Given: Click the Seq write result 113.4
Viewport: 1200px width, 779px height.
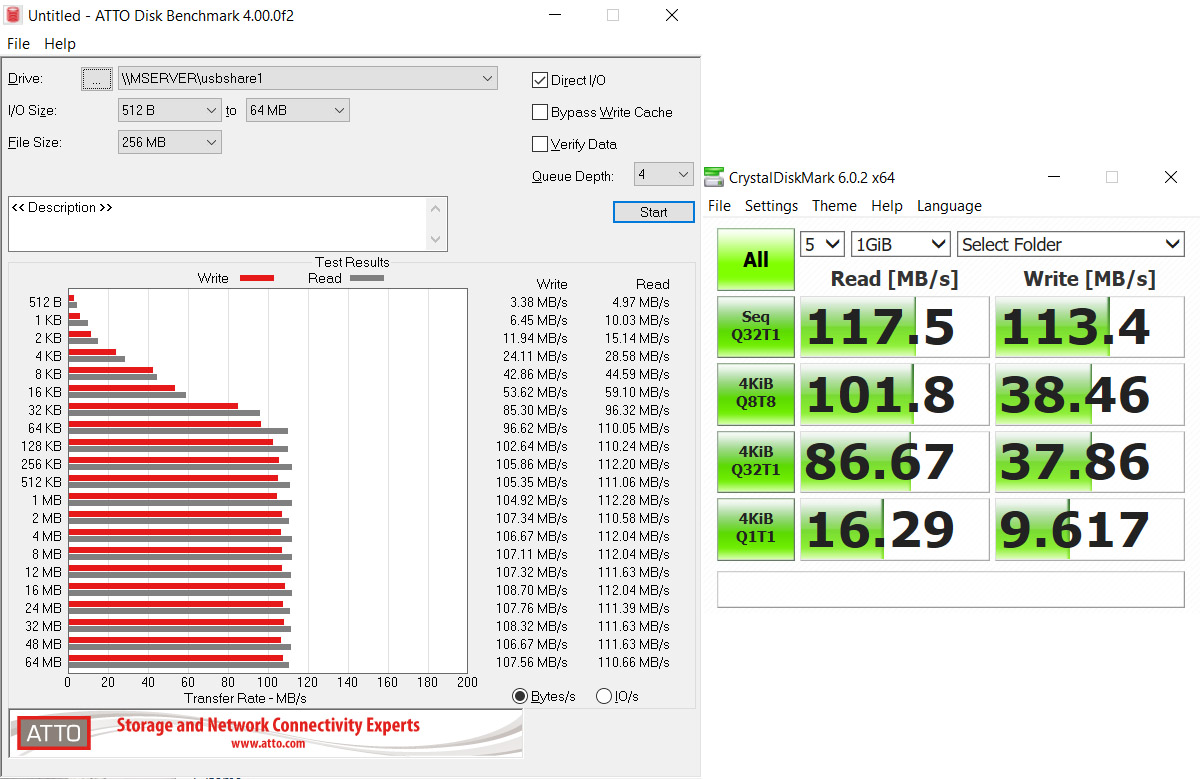Looking at the screenshot, I should (1090, 327).
